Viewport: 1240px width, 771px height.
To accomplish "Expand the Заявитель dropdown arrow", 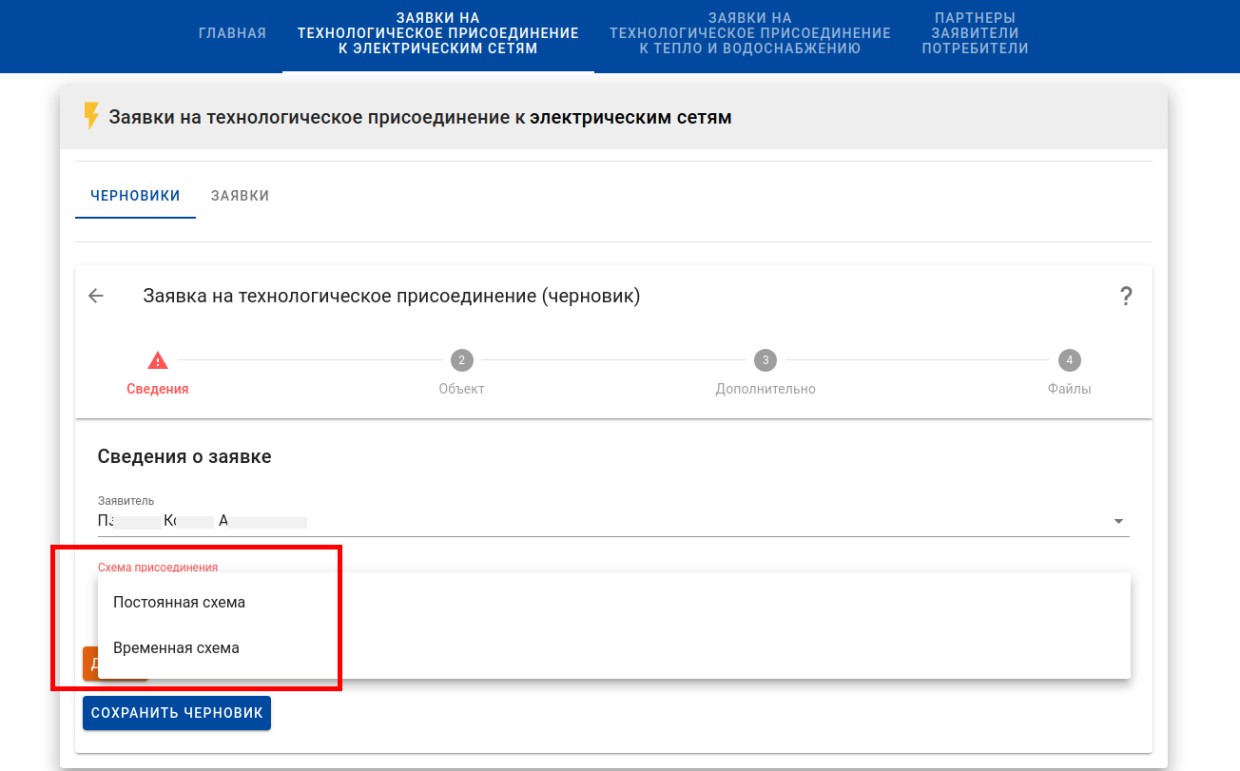I will 1118,521.
